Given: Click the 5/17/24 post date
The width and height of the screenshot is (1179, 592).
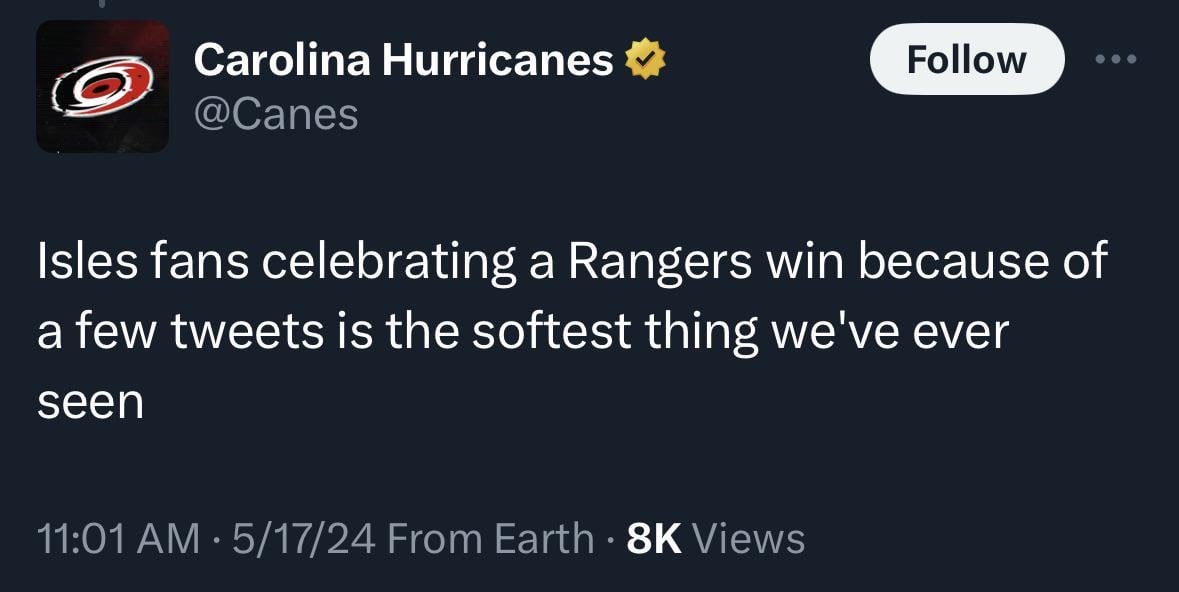Looking at the screenshot, I should coord(303,540).
